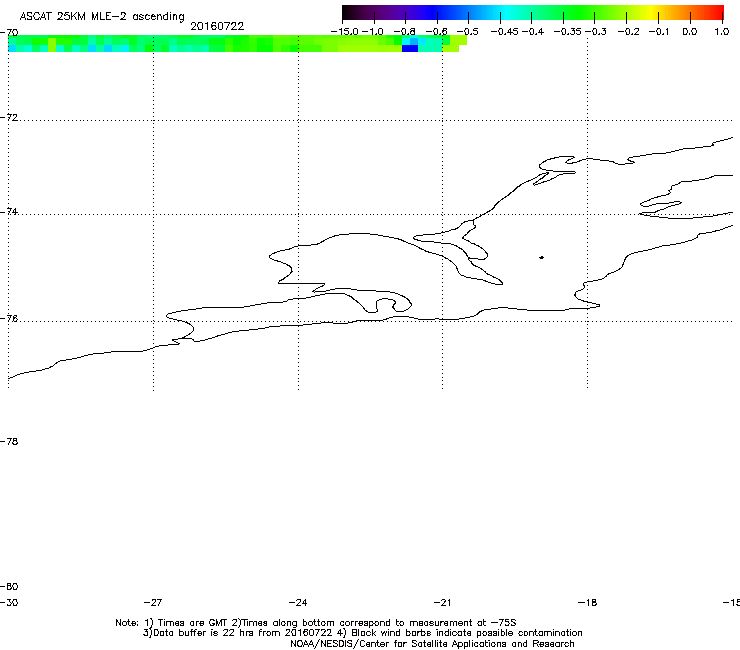Click the dark blue data cell in swath
The image size is (740, 650).
tap(410, 48)
